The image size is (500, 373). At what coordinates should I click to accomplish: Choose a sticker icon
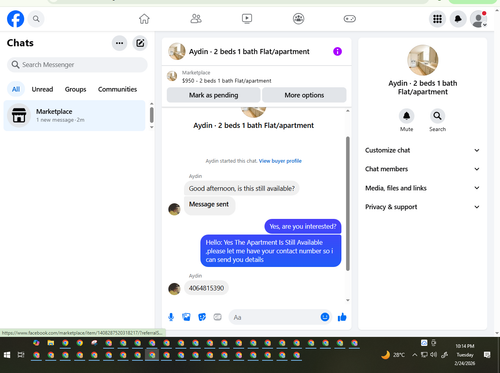(x=202, y=317)
